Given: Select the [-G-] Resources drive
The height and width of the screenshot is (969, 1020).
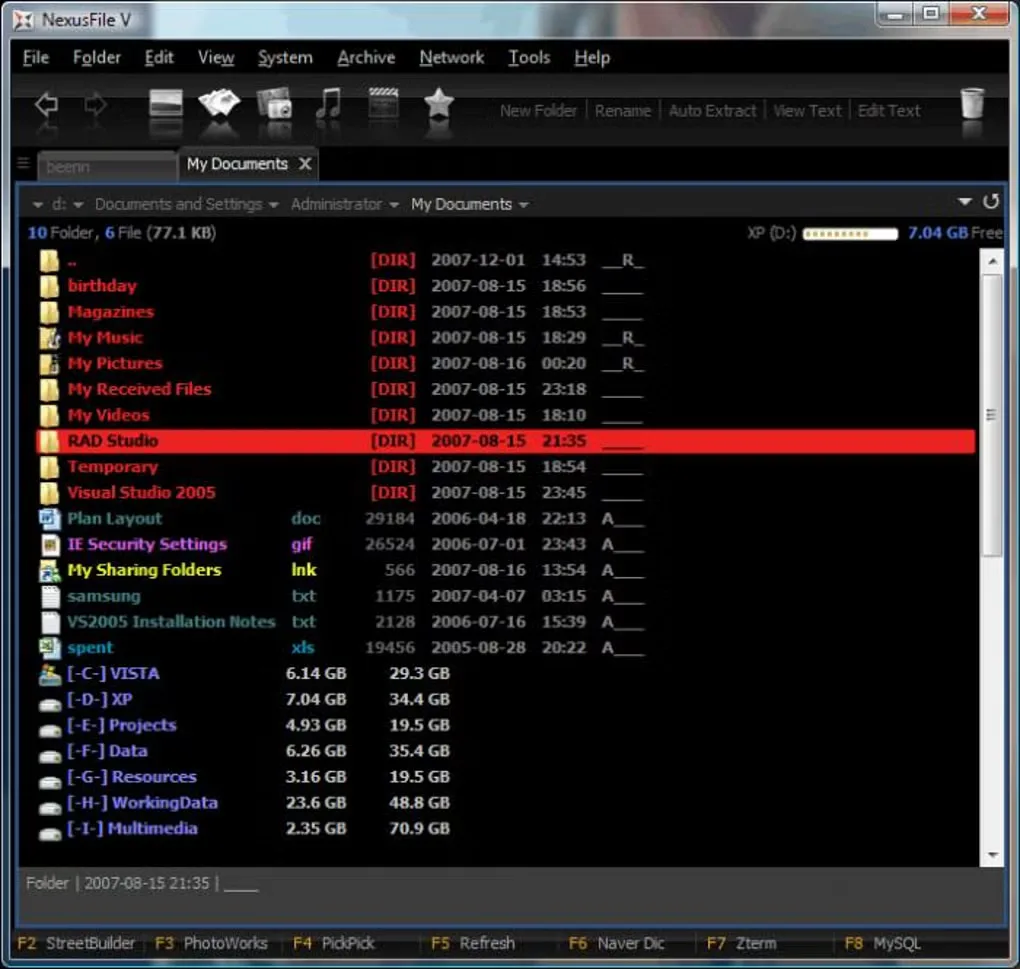Looking at the screenshot, I should [x=131, y=777].
